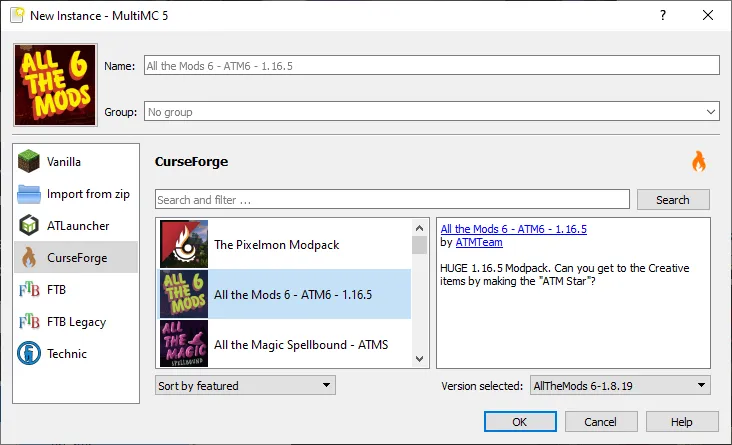The height and width of the screenshot is (445, 732).
Task: Click the modpack list scrollbar thumb
Action: click(x=419, y=245)
